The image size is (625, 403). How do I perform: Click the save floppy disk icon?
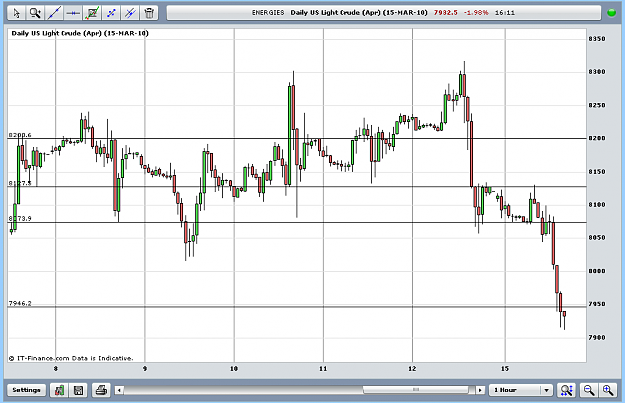79,390
